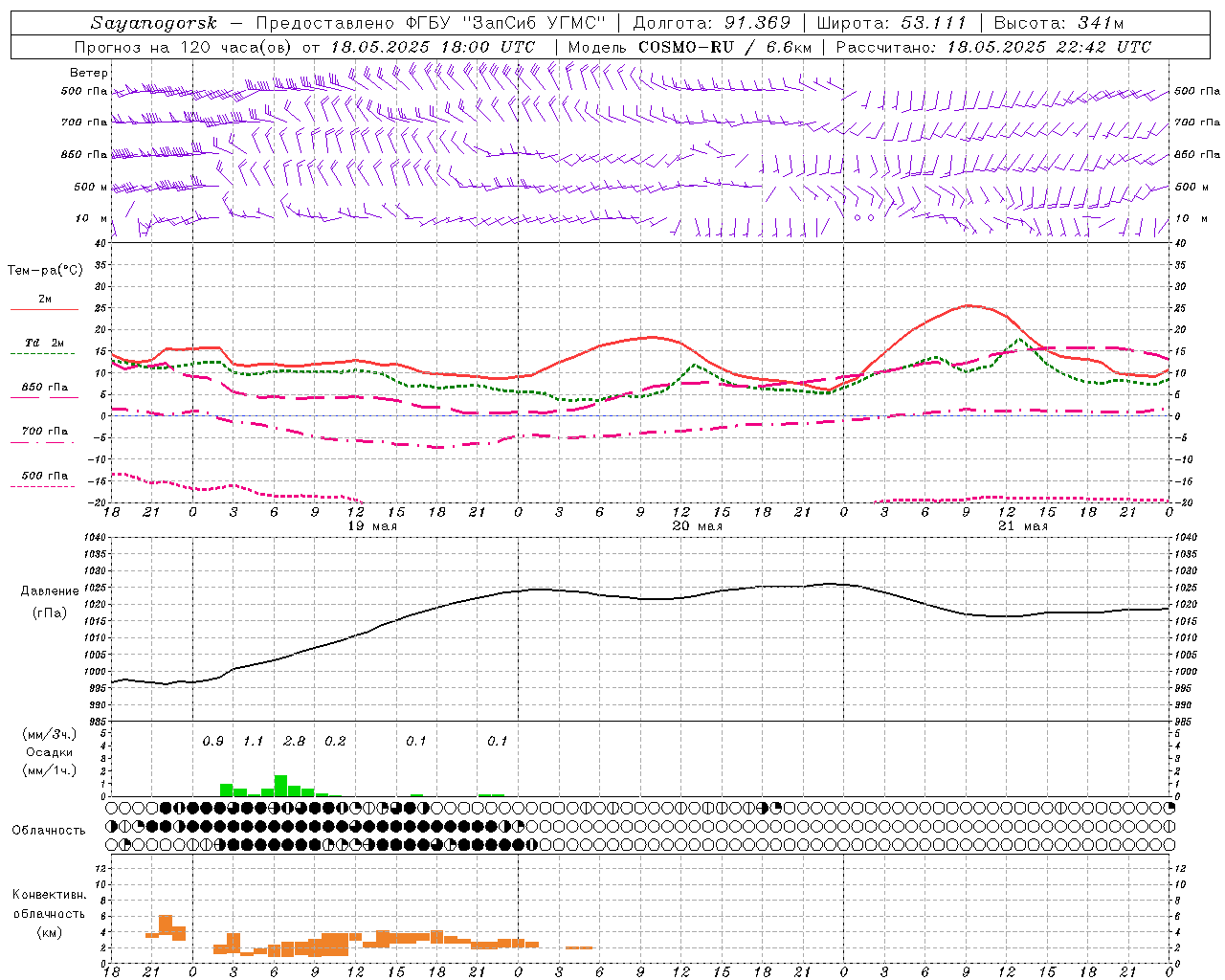Click the Облачность cloudiness row label

tap(49, 830)
